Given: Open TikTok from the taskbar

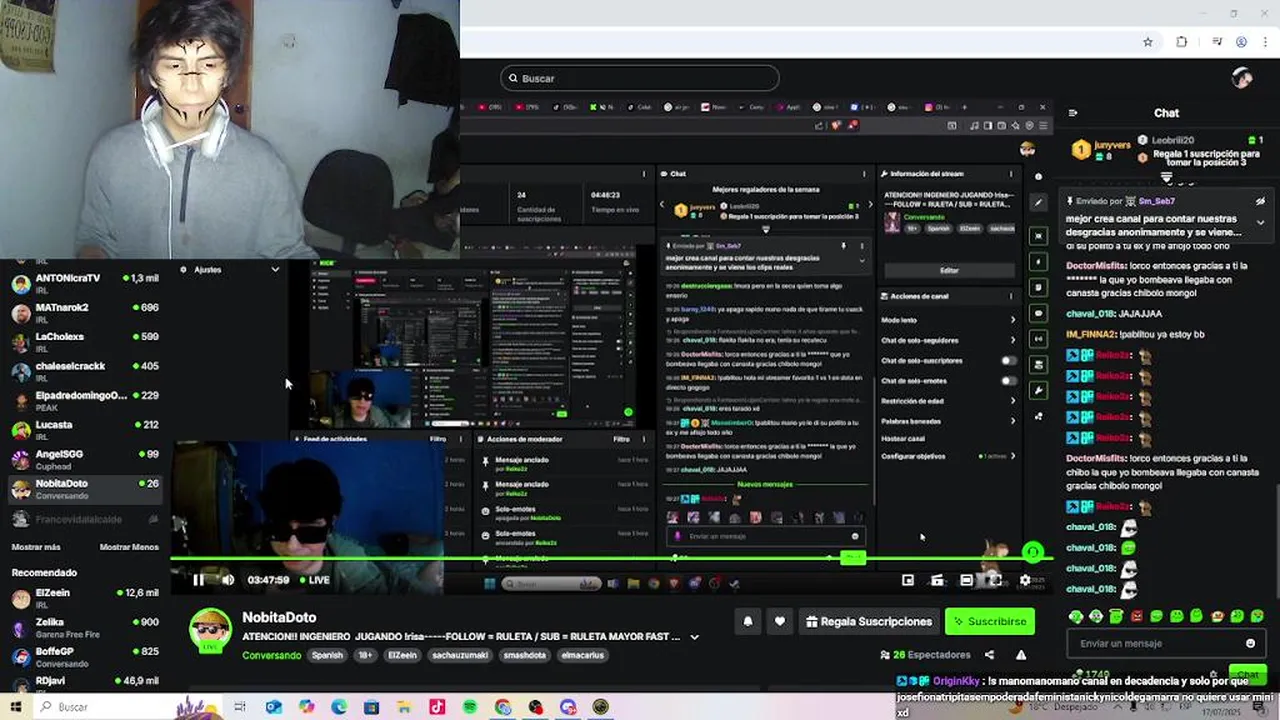Looking at the screenshot, I should (x=437, y=707).
